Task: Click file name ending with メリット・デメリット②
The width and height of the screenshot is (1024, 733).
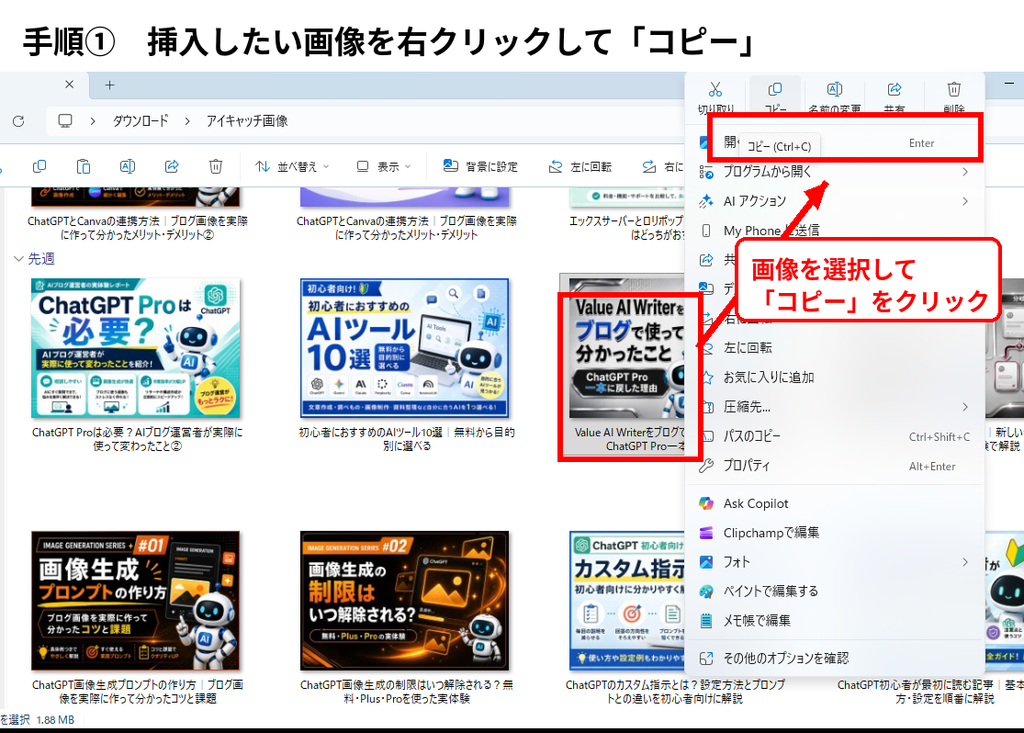Action: point(137,228)
